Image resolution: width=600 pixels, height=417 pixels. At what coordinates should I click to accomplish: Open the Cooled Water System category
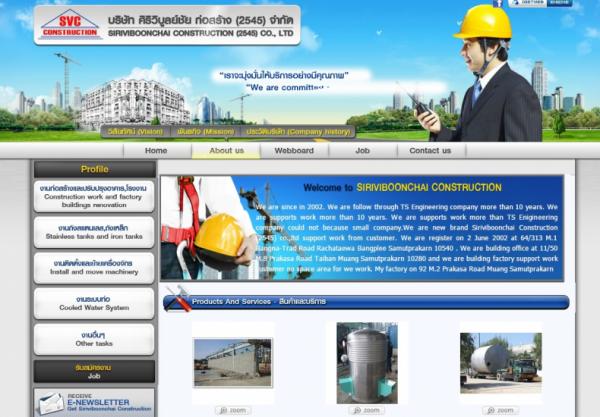coord(94,303)
